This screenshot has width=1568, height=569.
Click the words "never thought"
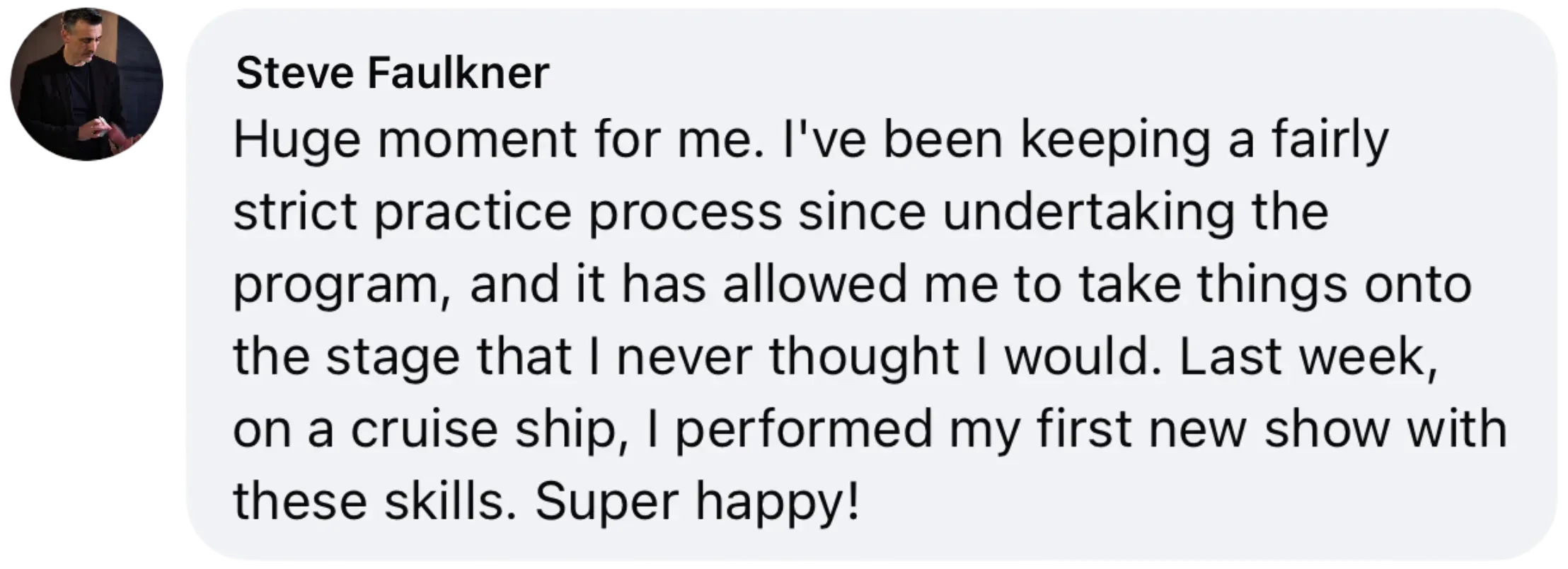click(788, 357)
